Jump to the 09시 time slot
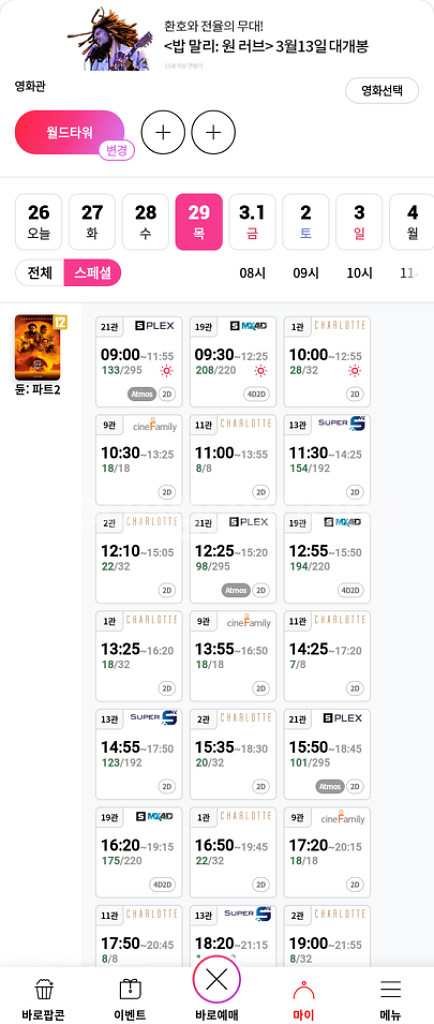The width and height of the screenshot is (434, 1024). click(x=305, y=274)
